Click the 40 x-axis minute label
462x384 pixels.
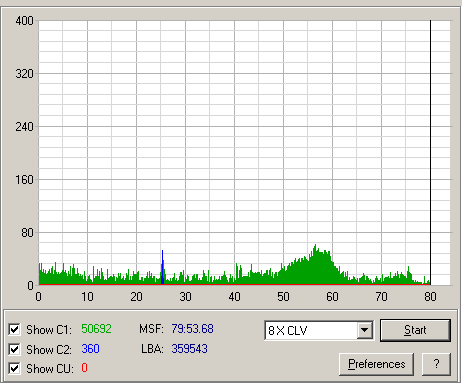tap(234, 296)
